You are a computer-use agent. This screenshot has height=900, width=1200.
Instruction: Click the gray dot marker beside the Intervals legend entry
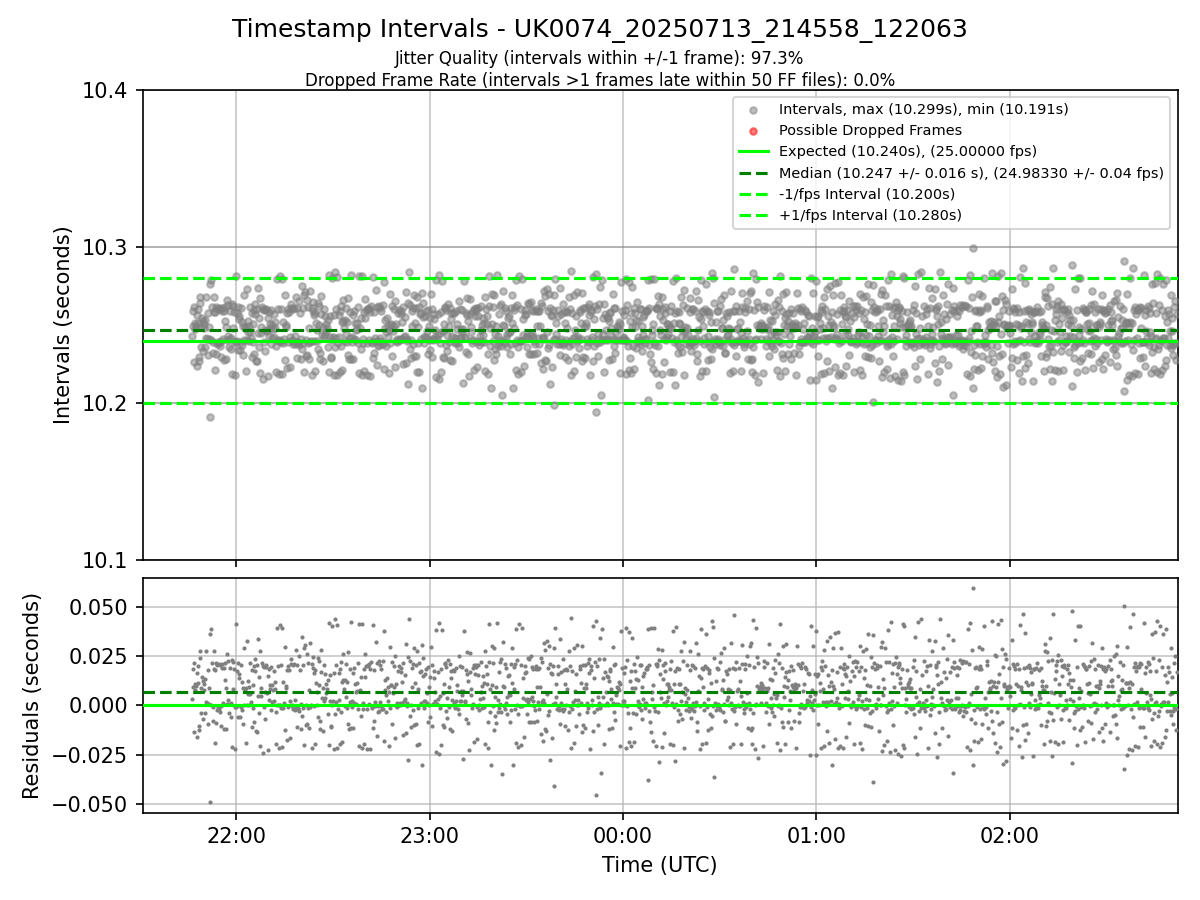tap(754, 110)
